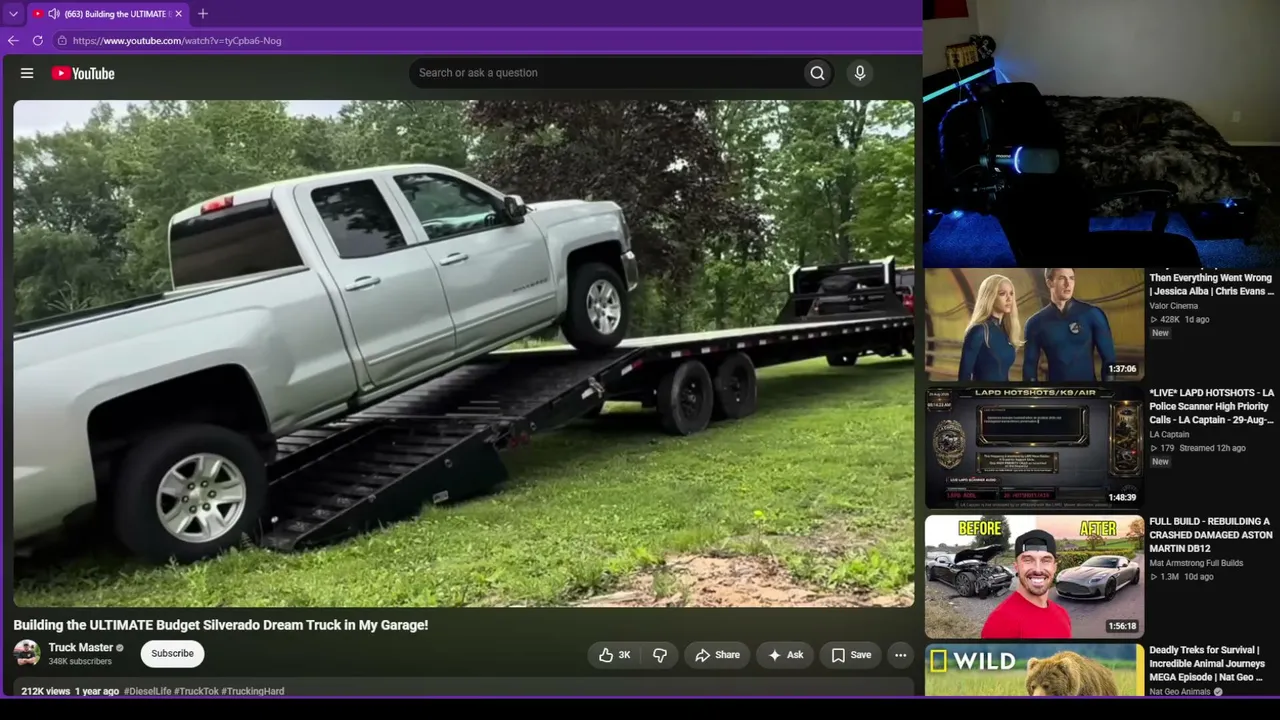The width and height of the screenshot is (1280, 720).
Task: Open the Truck Master channel name link
Action: click(81, 647)
